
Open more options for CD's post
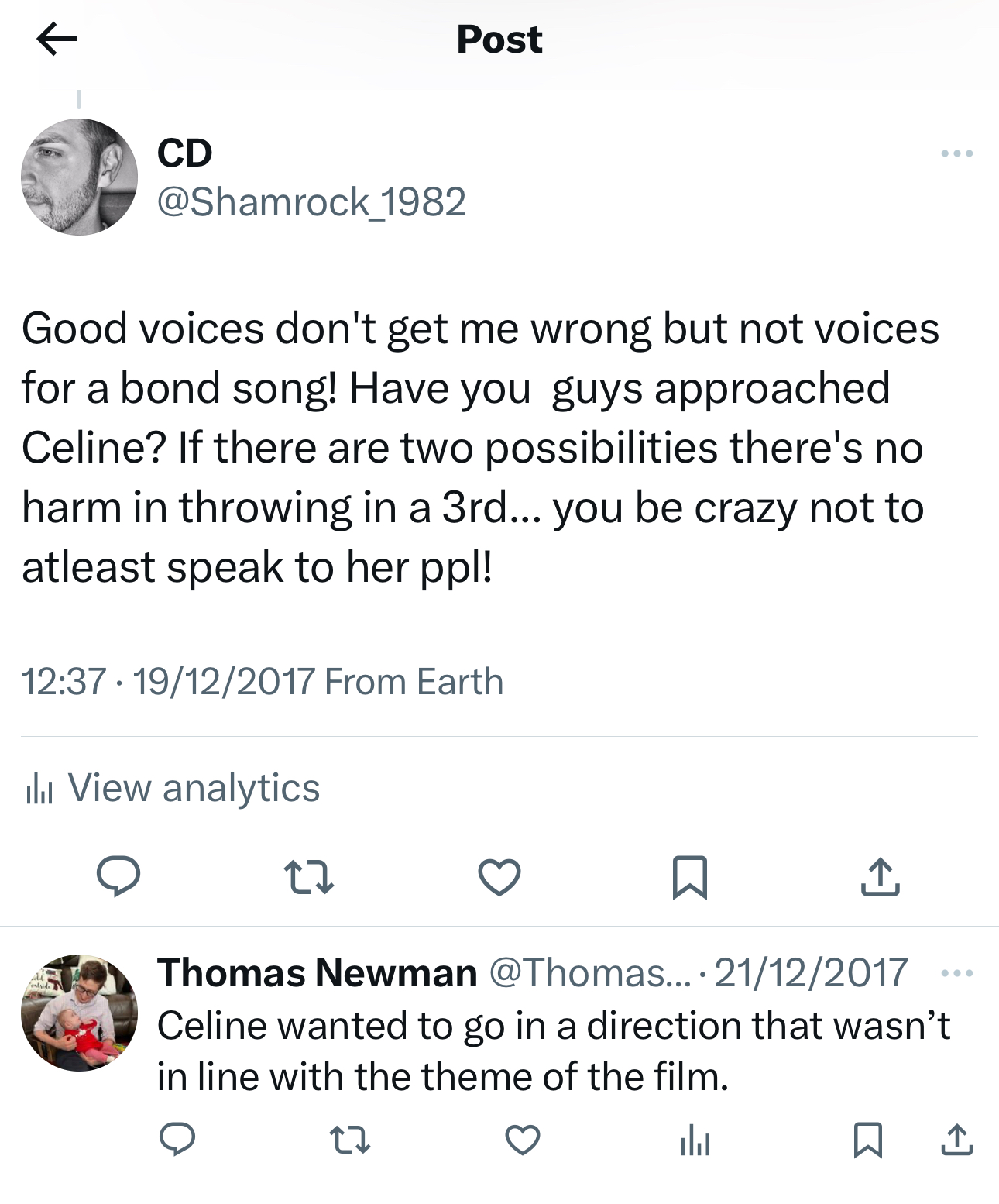pos(956,153)
